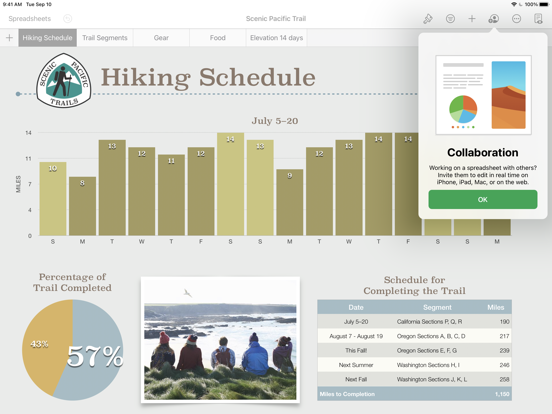Open the document view options icon

(538, 19)
